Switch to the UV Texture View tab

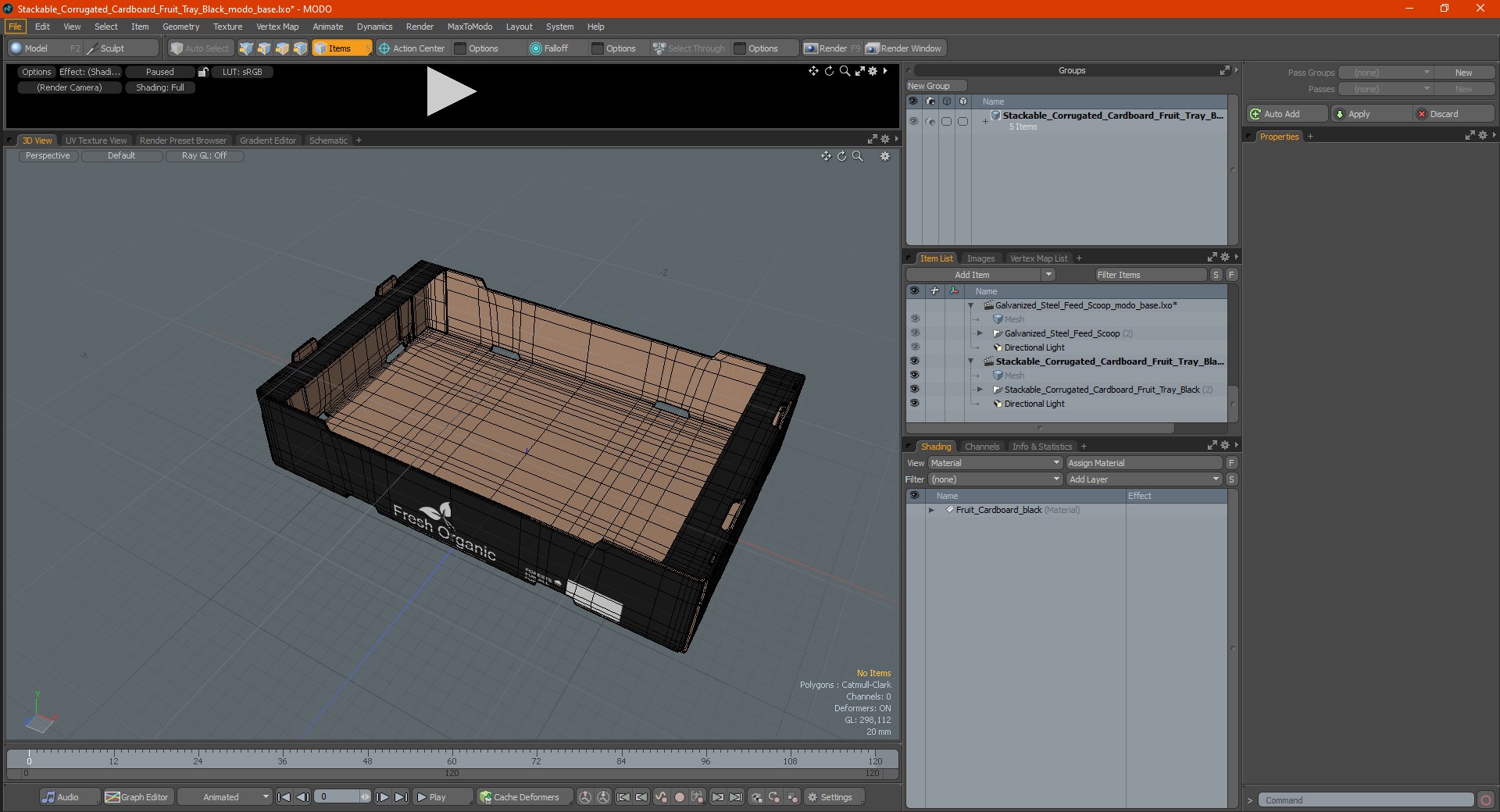tap(96, 141)
